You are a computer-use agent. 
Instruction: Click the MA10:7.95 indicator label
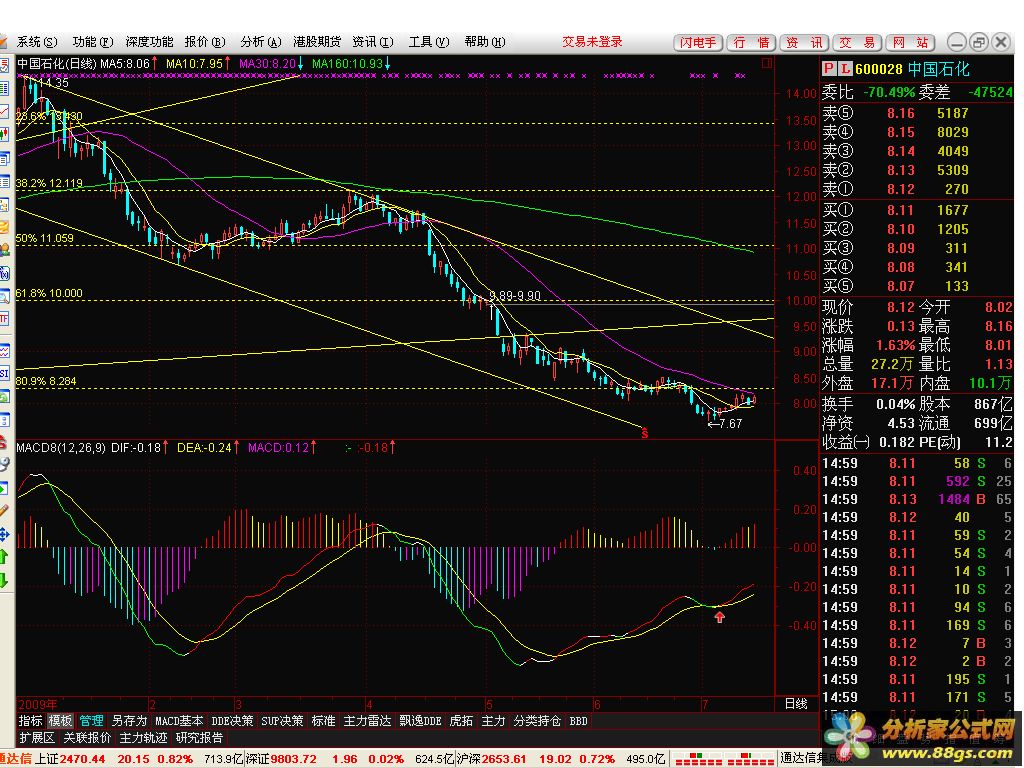click(195, 63)
